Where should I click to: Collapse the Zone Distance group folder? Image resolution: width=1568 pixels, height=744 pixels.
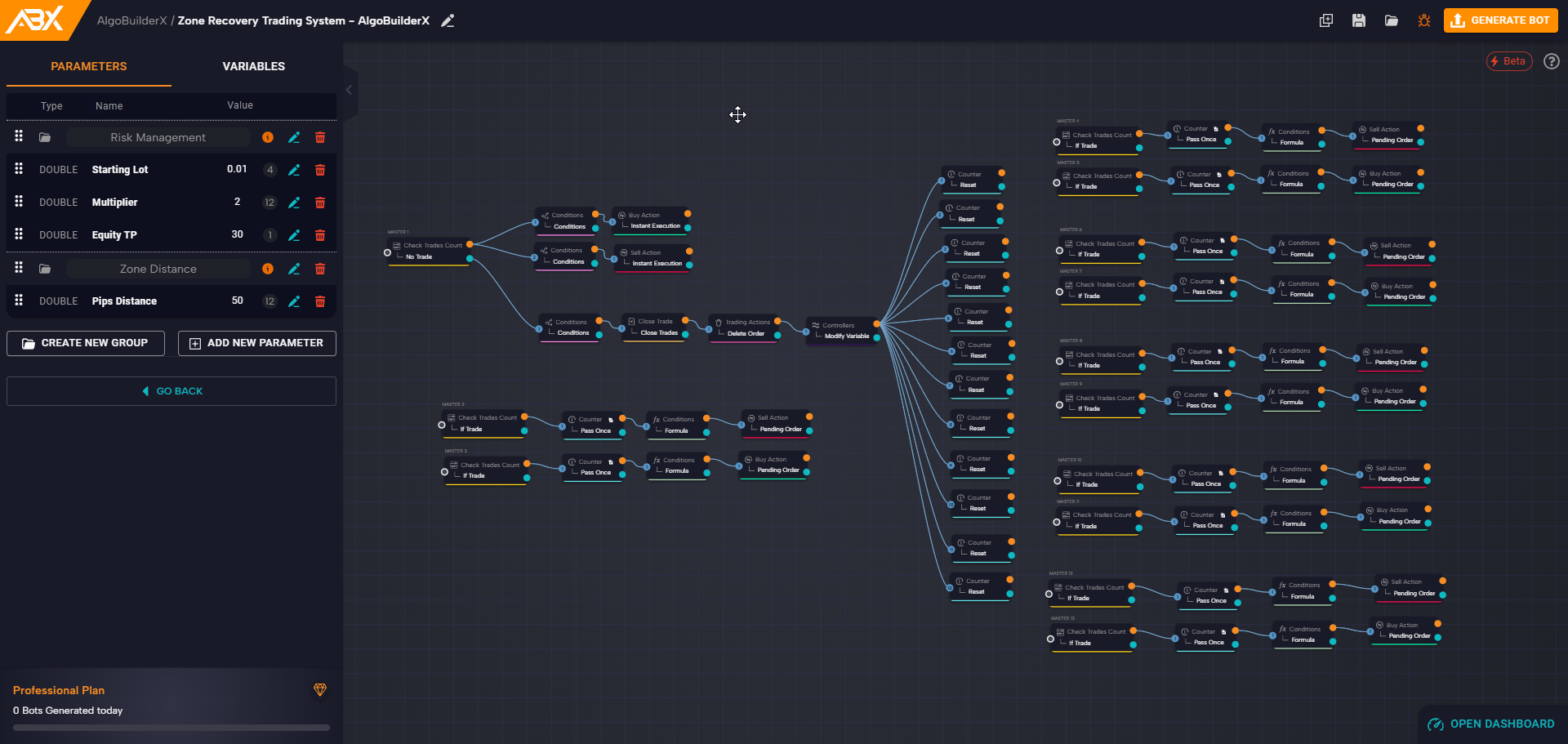(x=45, y=269)
